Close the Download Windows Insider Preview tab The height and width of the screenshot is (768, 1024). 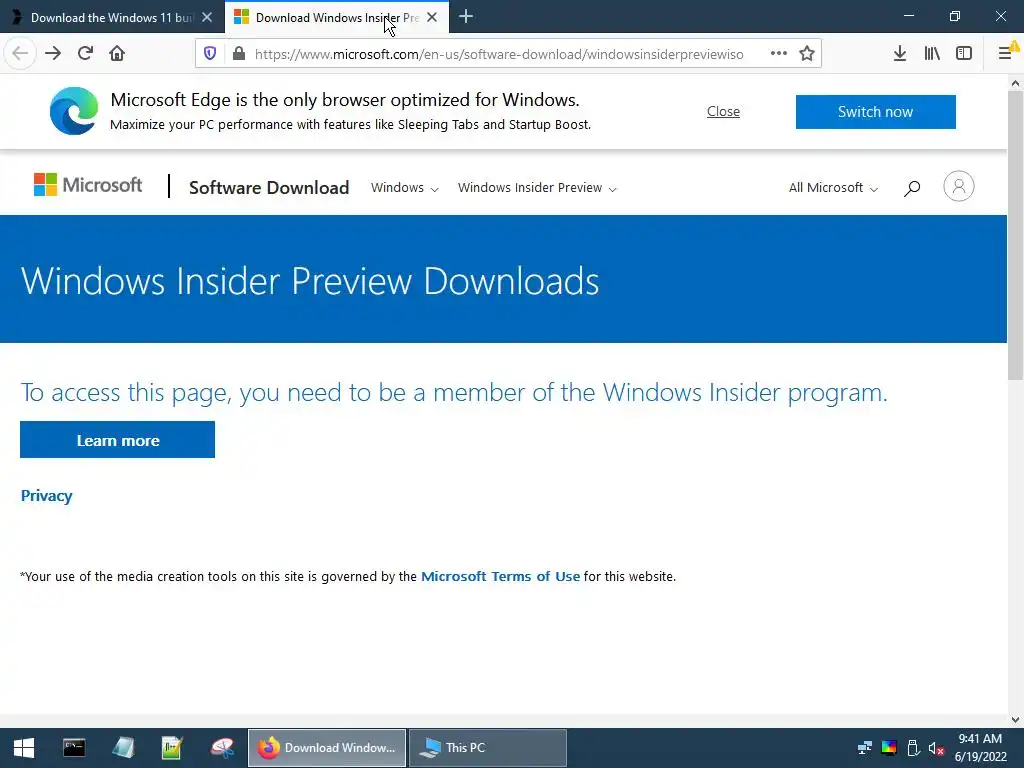[432, 18]
